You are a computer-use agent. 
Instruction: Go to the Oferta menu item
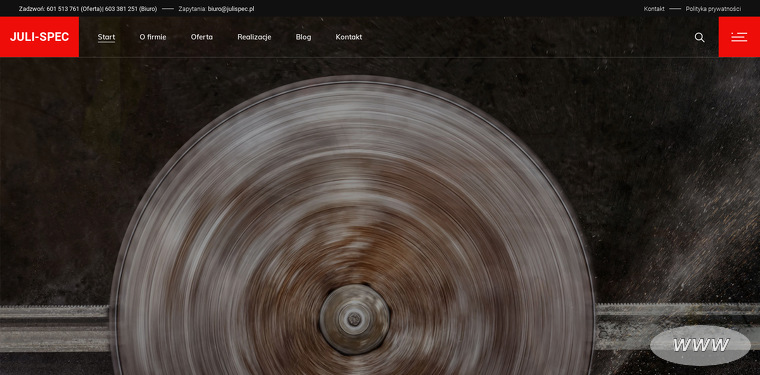coord(202,37)
